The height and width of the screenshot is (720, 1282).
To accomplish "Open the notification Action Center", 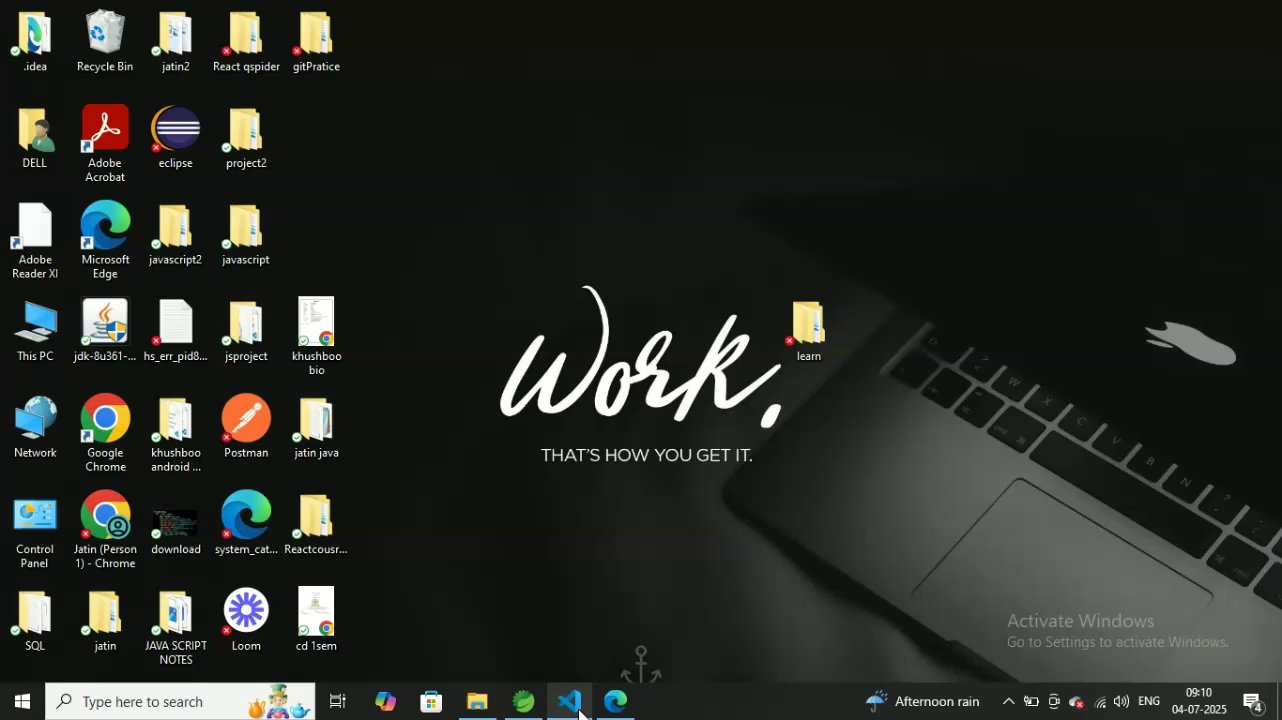I will [x=1253, y=702].
